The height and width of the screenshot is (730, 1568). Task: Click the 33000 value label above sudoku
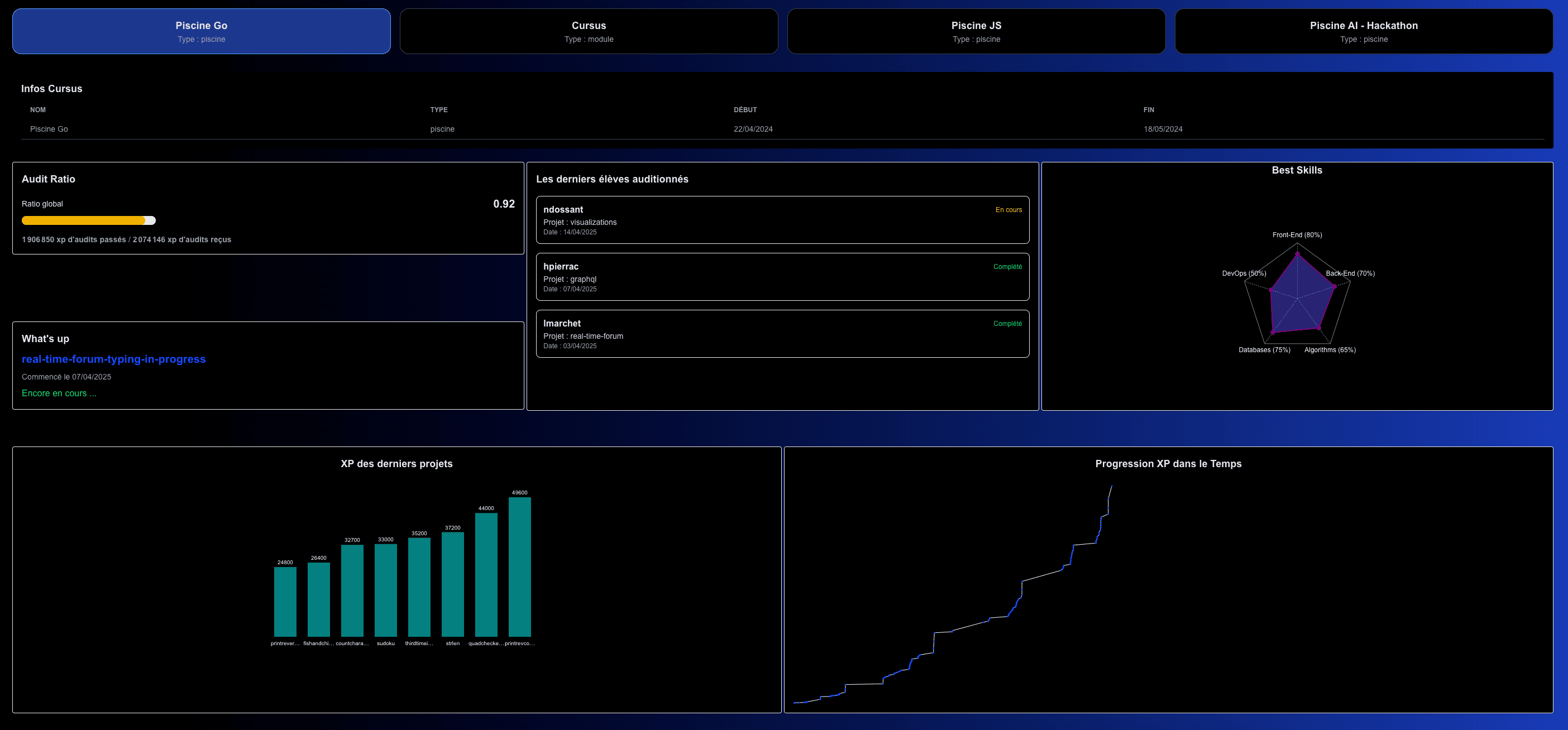pyautogui.click(x=385, y=540)
